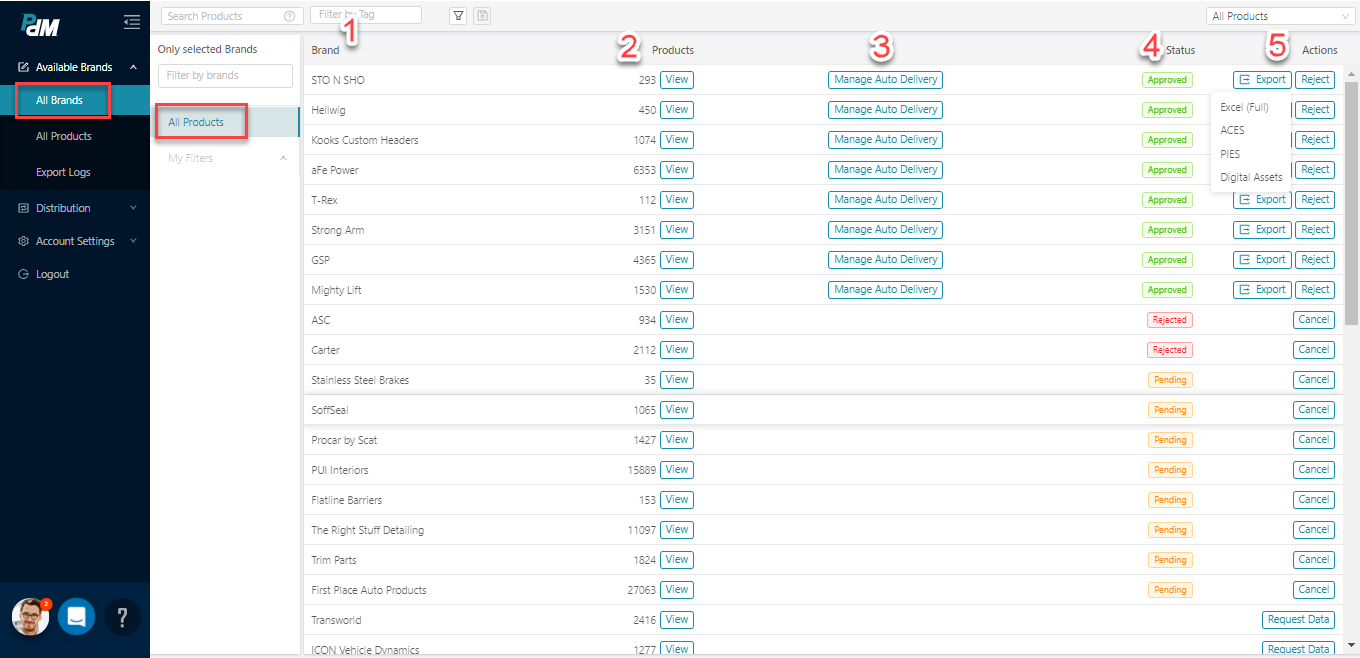Click the help icon inside Search Products
Viewport: 1360px width, 658px height.
[290, 16]
